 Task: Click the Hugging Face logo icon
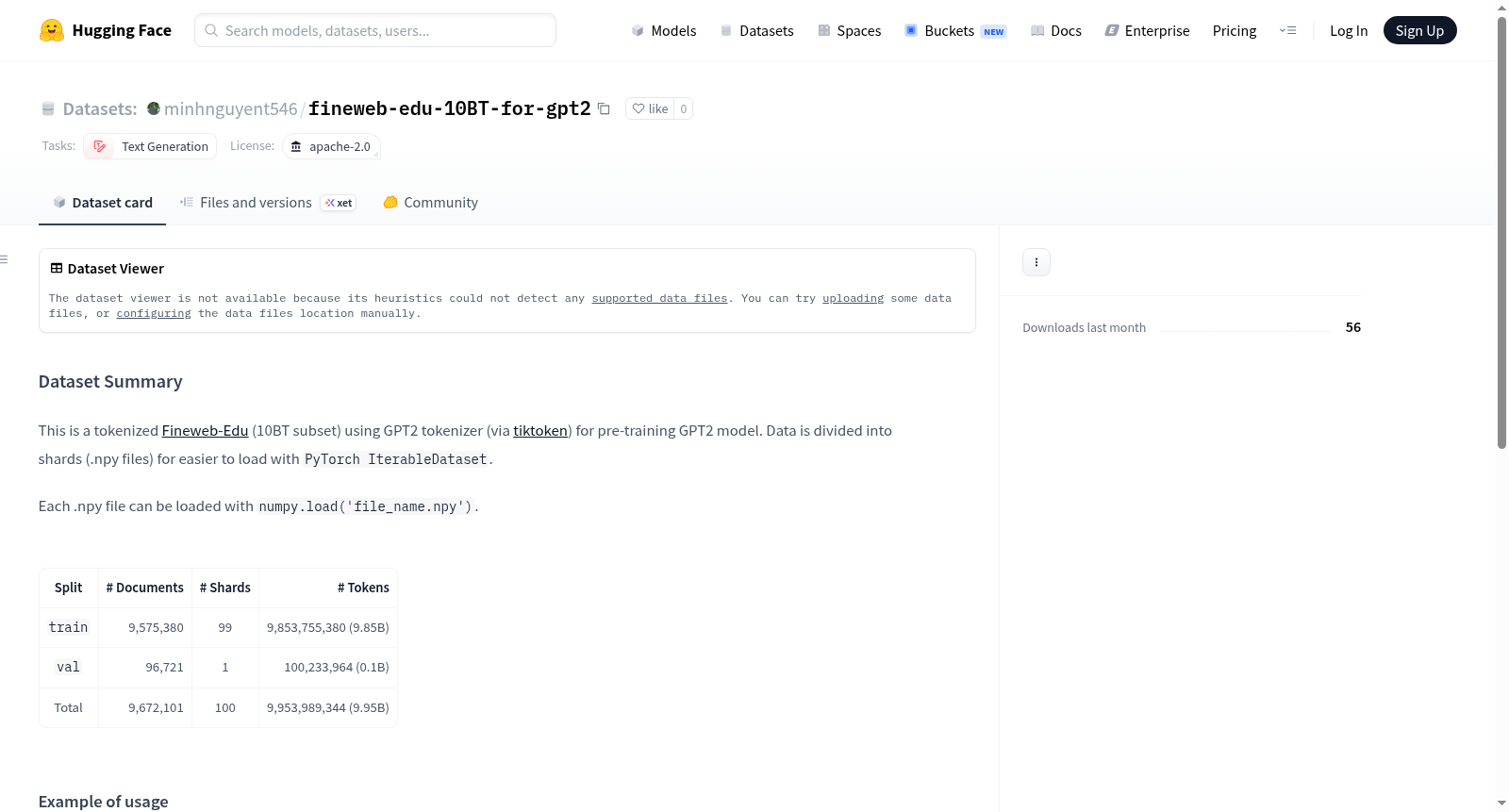[52, 30]
